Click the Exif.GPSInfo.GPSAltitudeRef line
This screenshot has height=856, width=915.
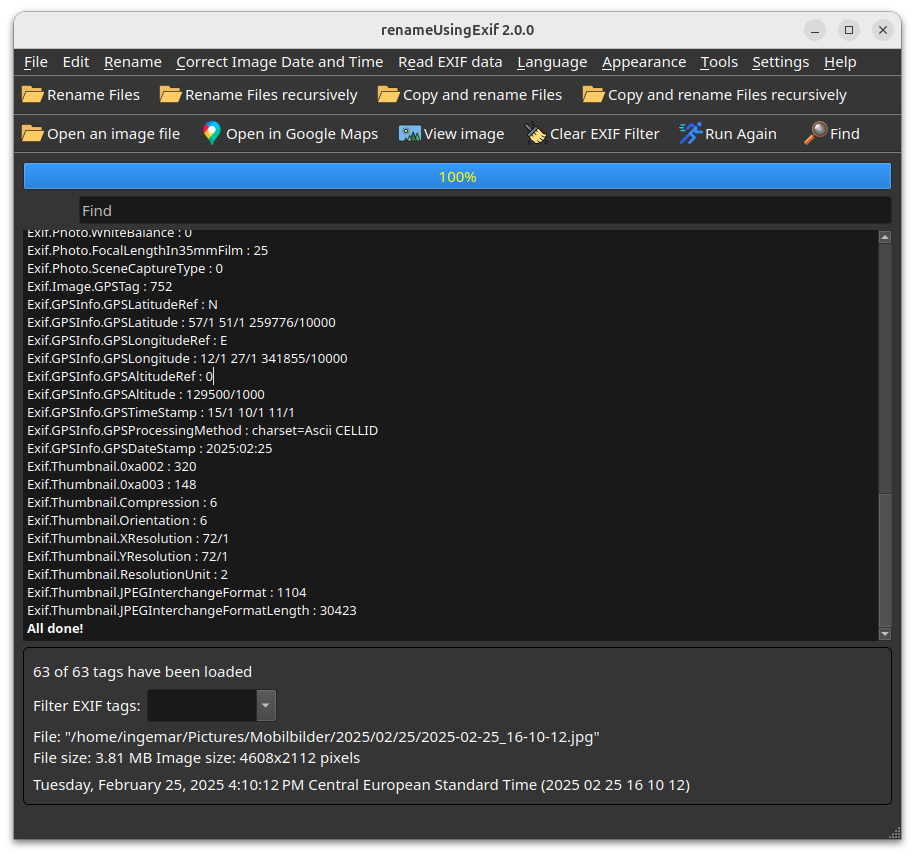tap(120, 377)
